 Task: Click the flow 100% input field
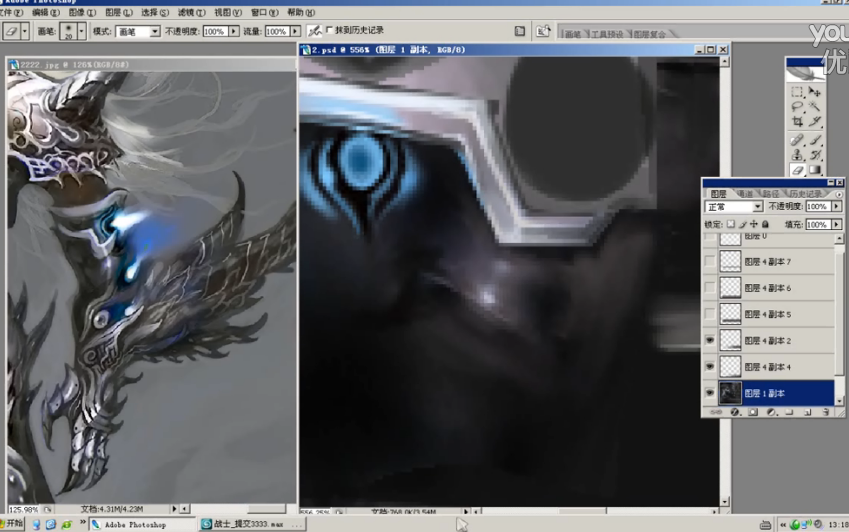(x=277, y=31)
